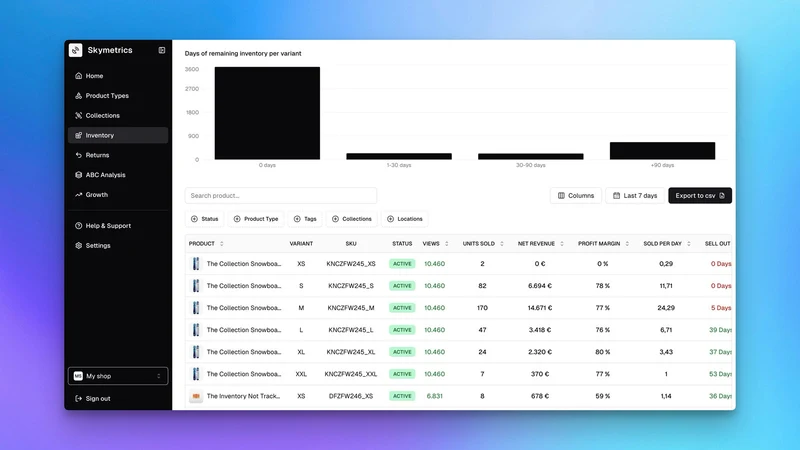Viewport: 800px width, 450px height.
Task: Click the plus icon on Product Type filter
Action: click(x=237, y=219)
